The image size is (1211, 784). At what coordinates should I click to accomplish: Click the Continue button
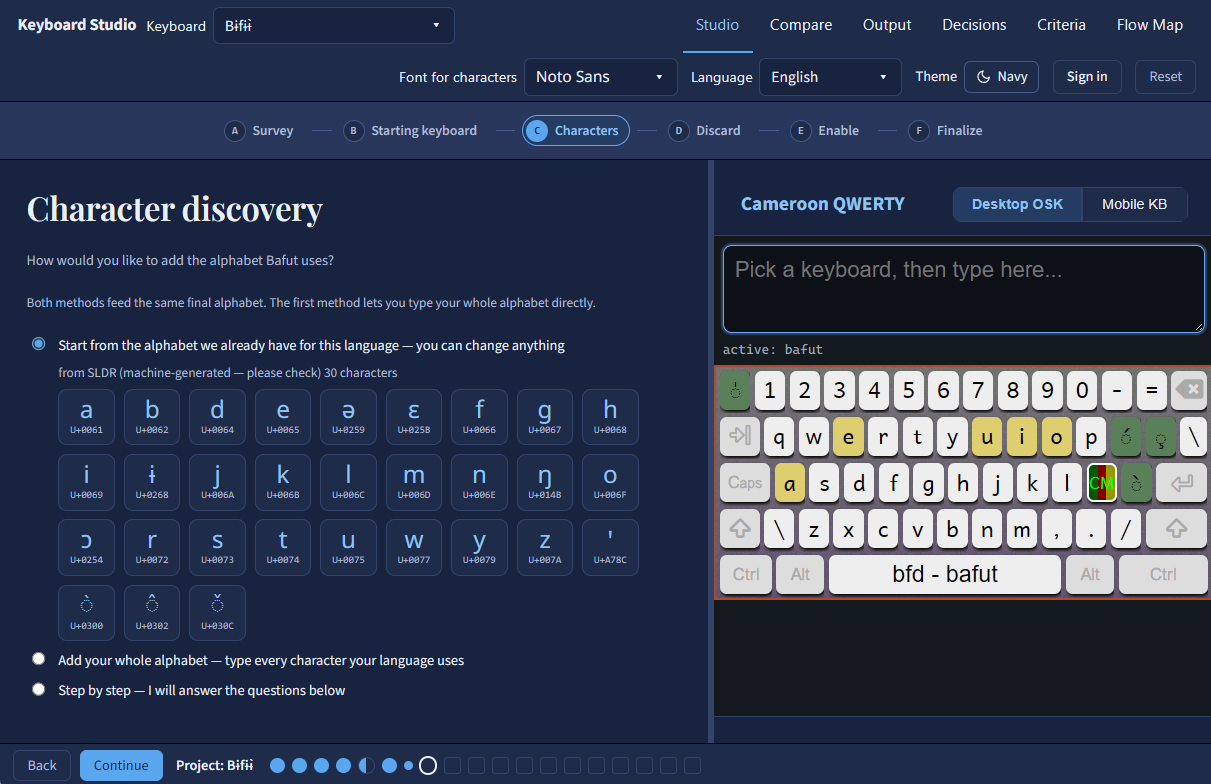tap(121, 765)
